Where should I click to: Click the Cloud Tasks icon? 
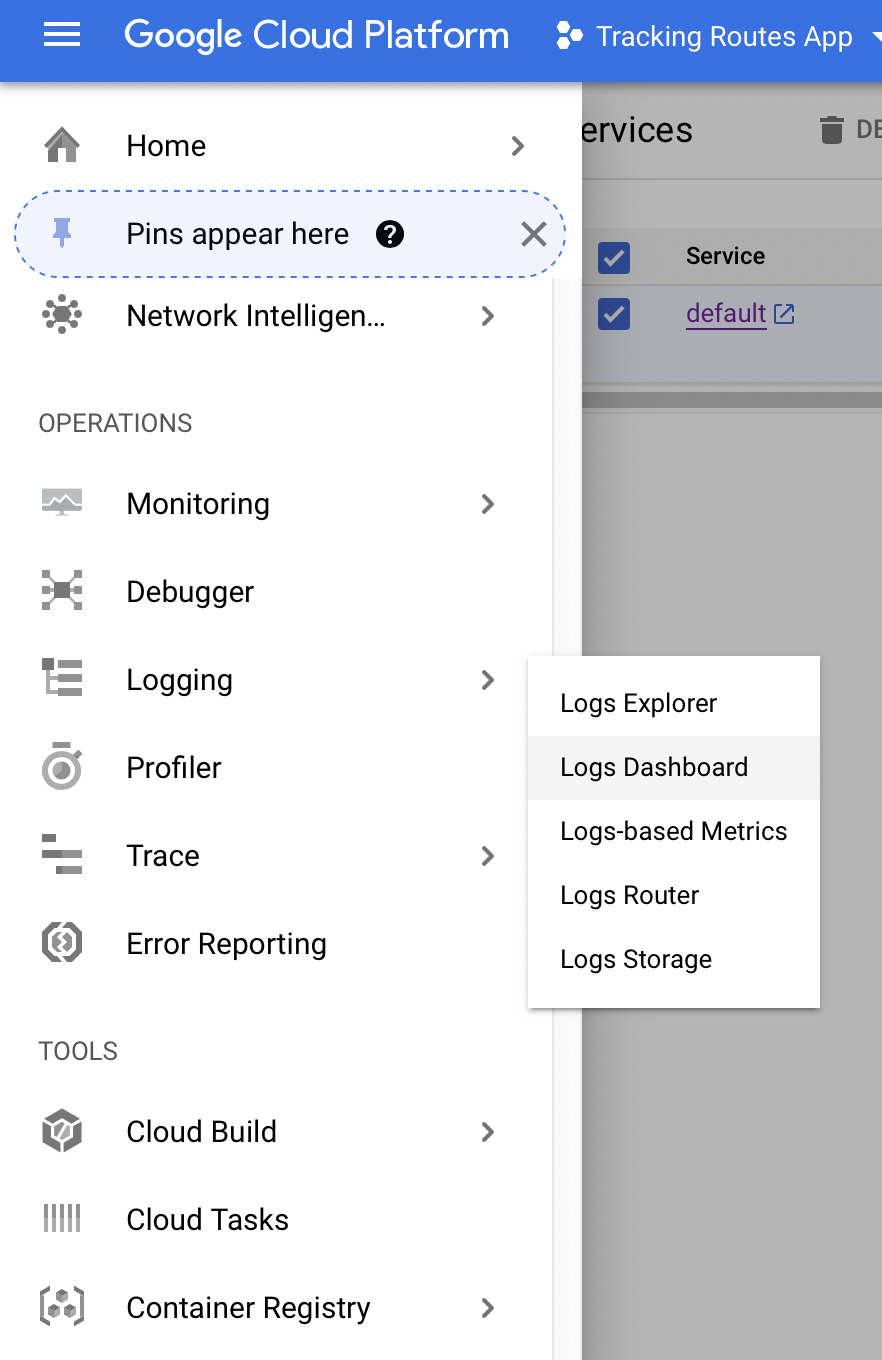[62, 1220]
